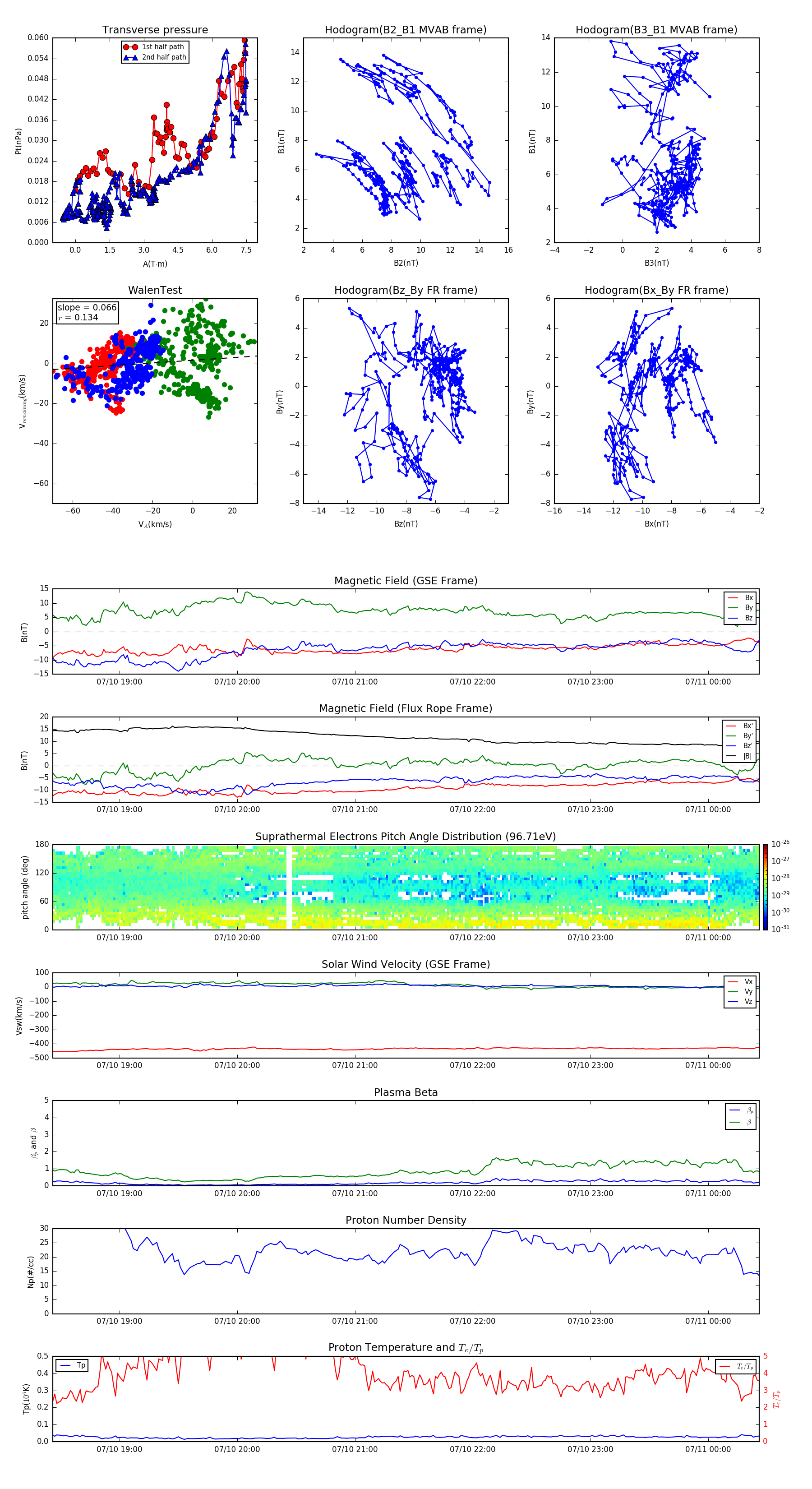812x1489 pixels.
Task: Select the "1st half path" legend entry
Action: point(154,47)
